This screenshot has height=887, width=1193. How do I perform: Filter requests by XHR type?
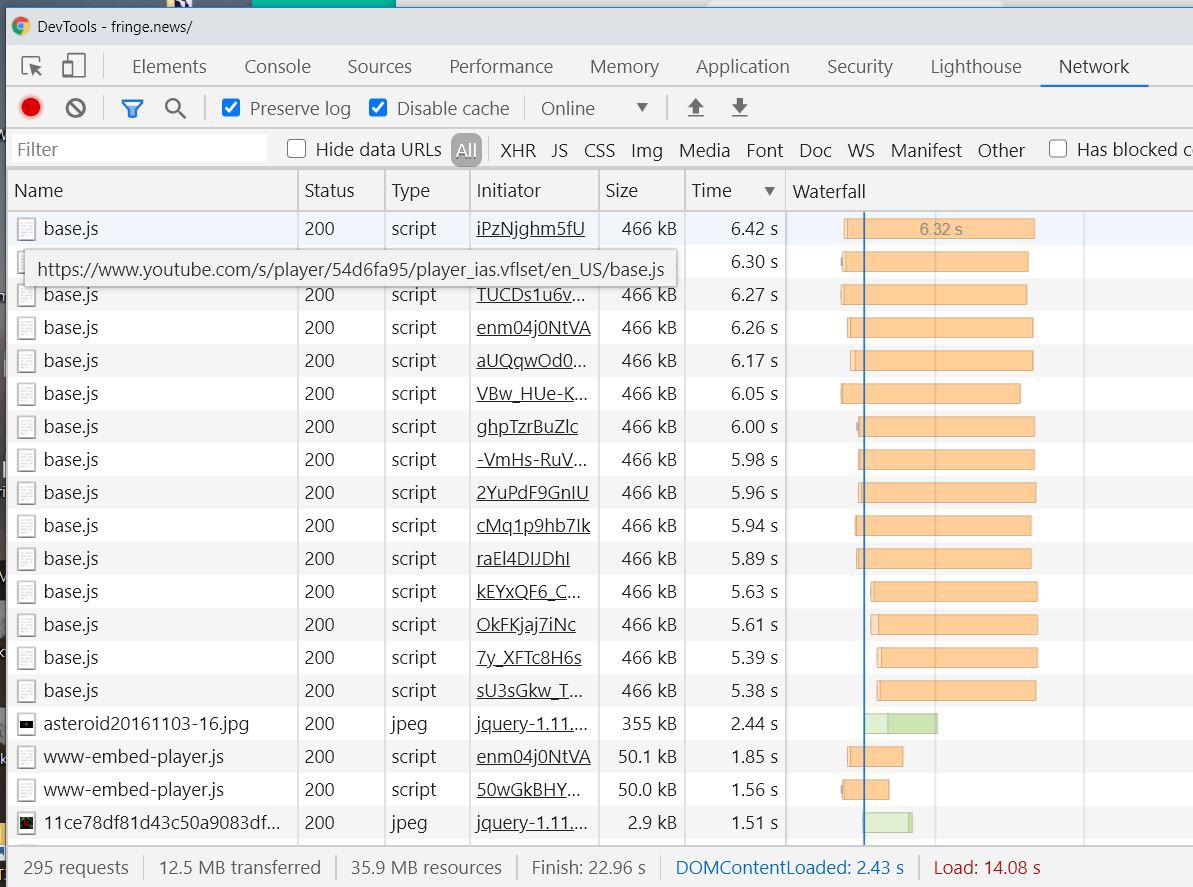tap(518, 150)
